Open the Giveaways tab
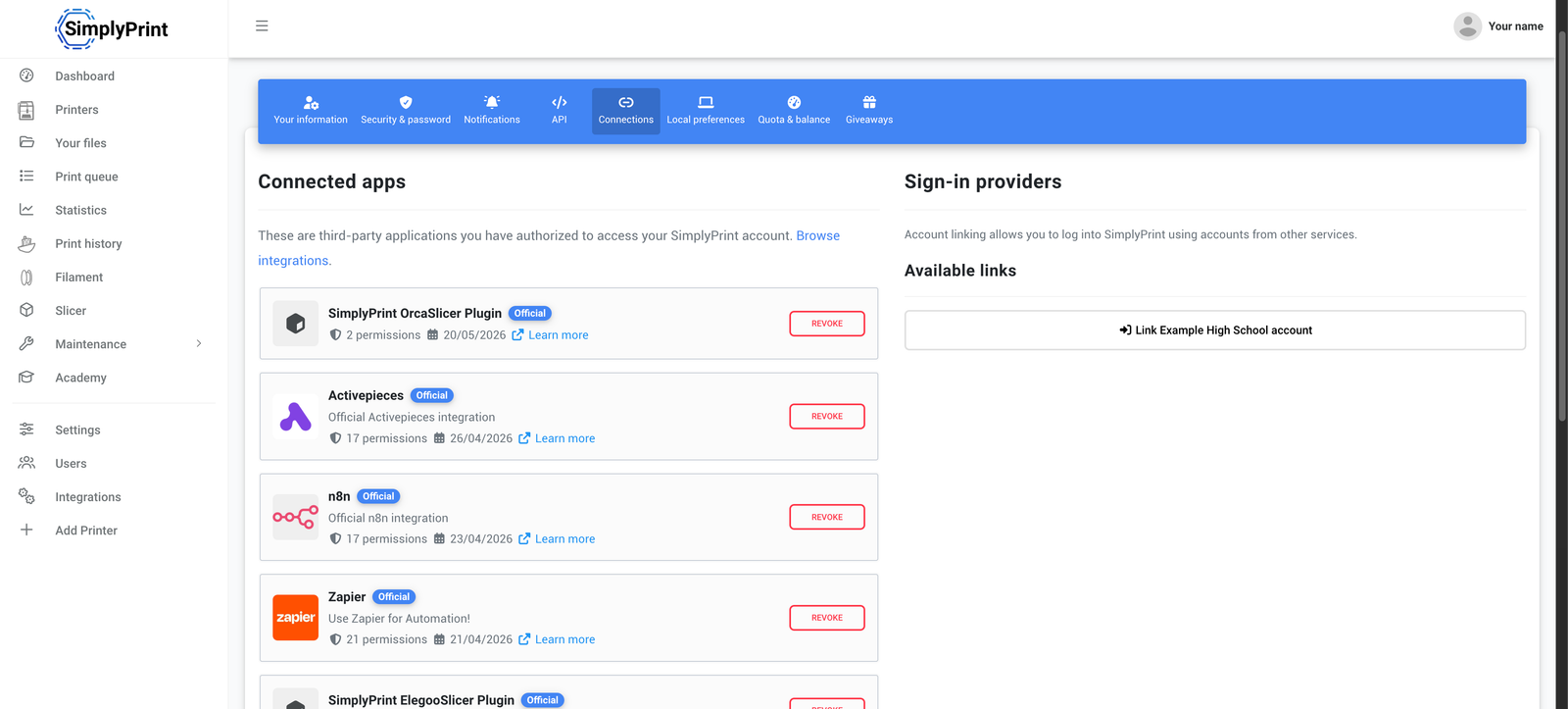This screenshot has height=709, width=1568. click(x=869, y=111)
